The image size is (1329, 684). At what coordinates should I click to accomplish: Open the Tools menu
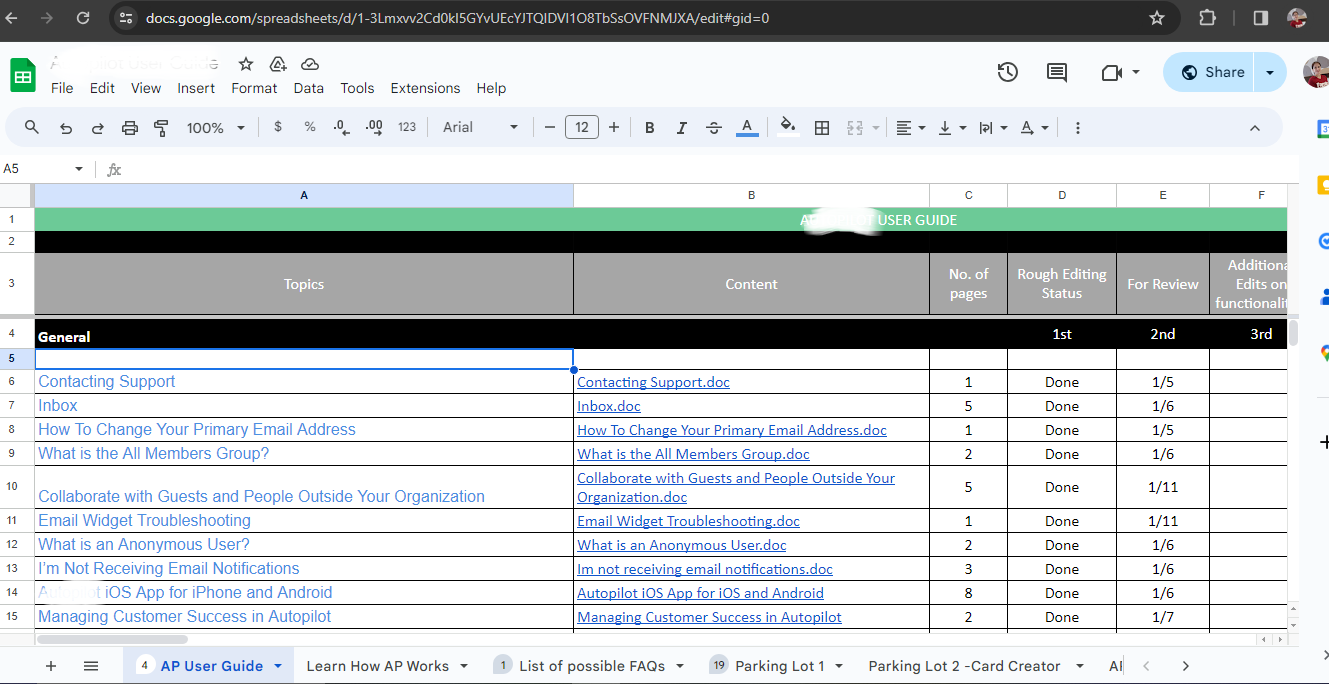click(357, 88)
